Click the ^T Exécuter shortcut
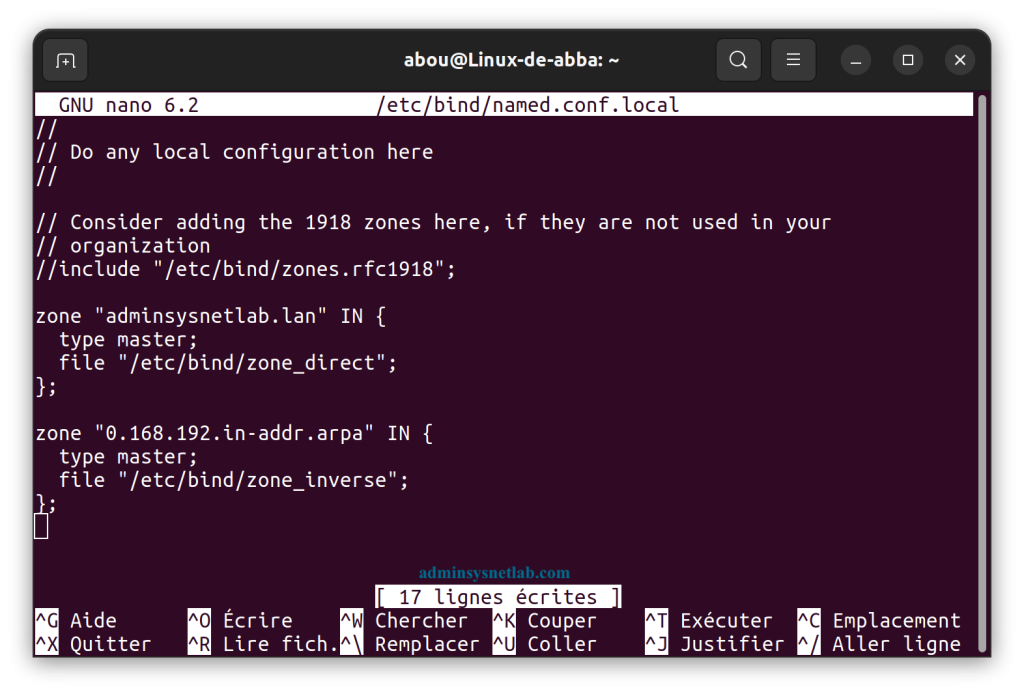Viewport: 1024px width, 694px height. tap(709, 620)
